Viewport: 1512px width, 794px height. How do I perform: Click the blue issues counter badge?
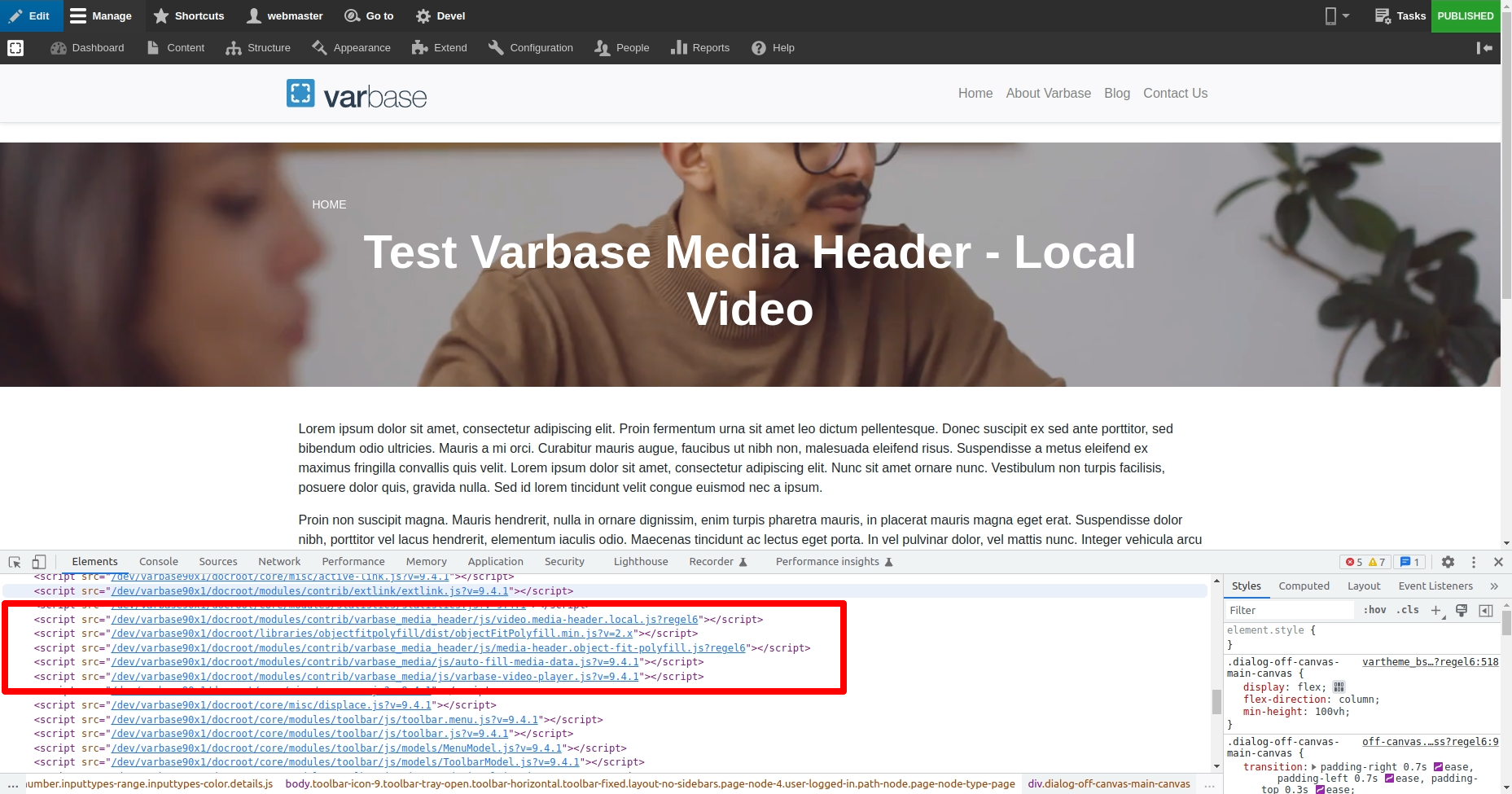pyautogui.click(x=1409, y=562)
